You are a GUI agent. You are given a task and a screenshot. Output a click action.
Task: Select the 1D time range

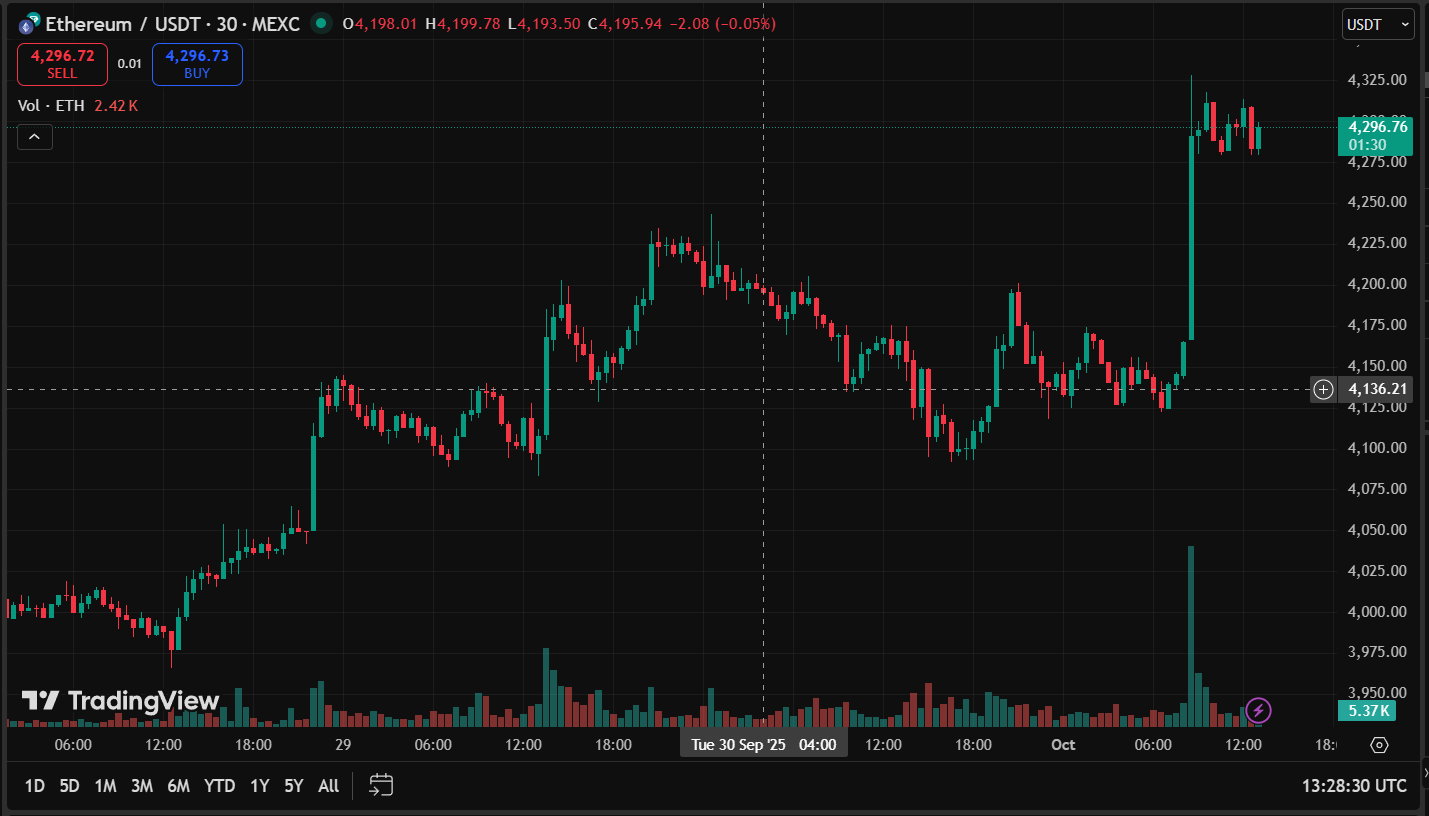34,786
